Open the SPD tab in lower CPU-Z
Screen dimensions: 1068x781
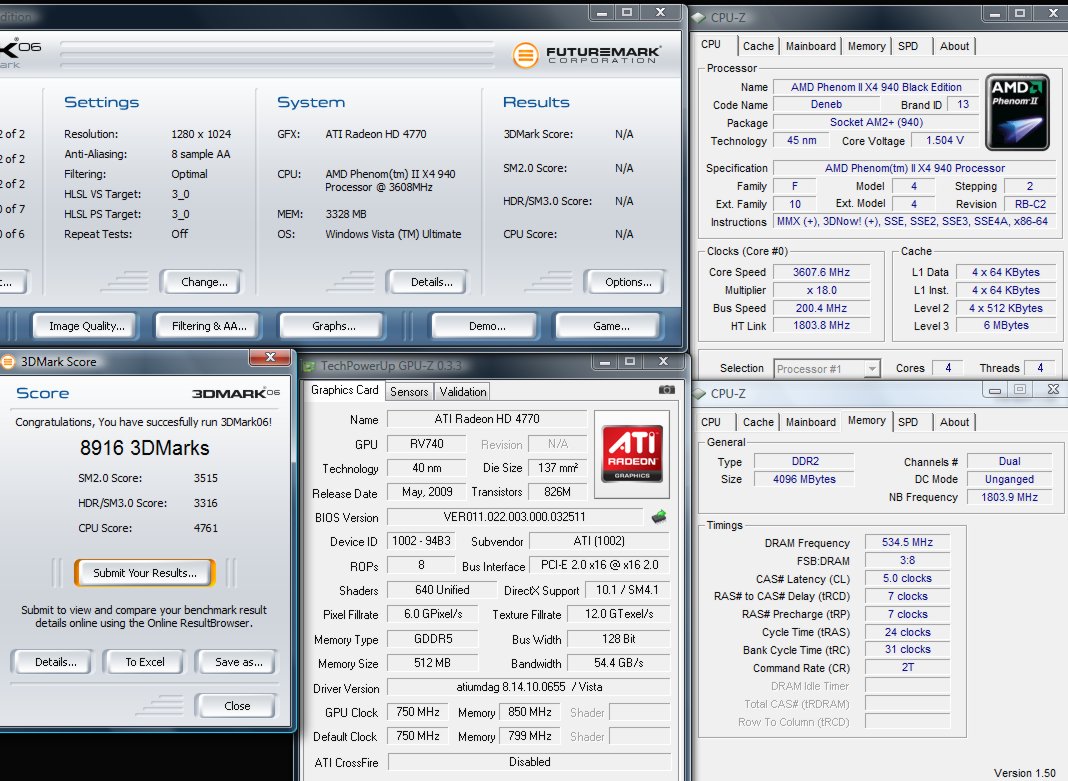pyautogui.click(x=907, y=422)
